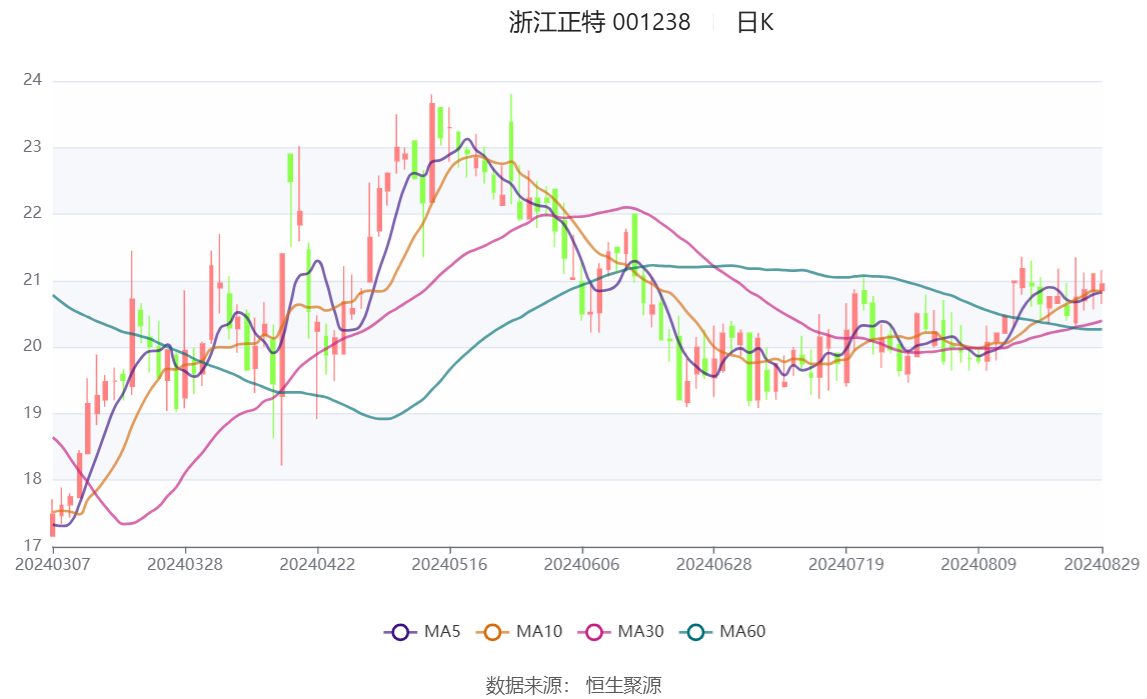Click the 日K label in title

(x=754, y=23)
